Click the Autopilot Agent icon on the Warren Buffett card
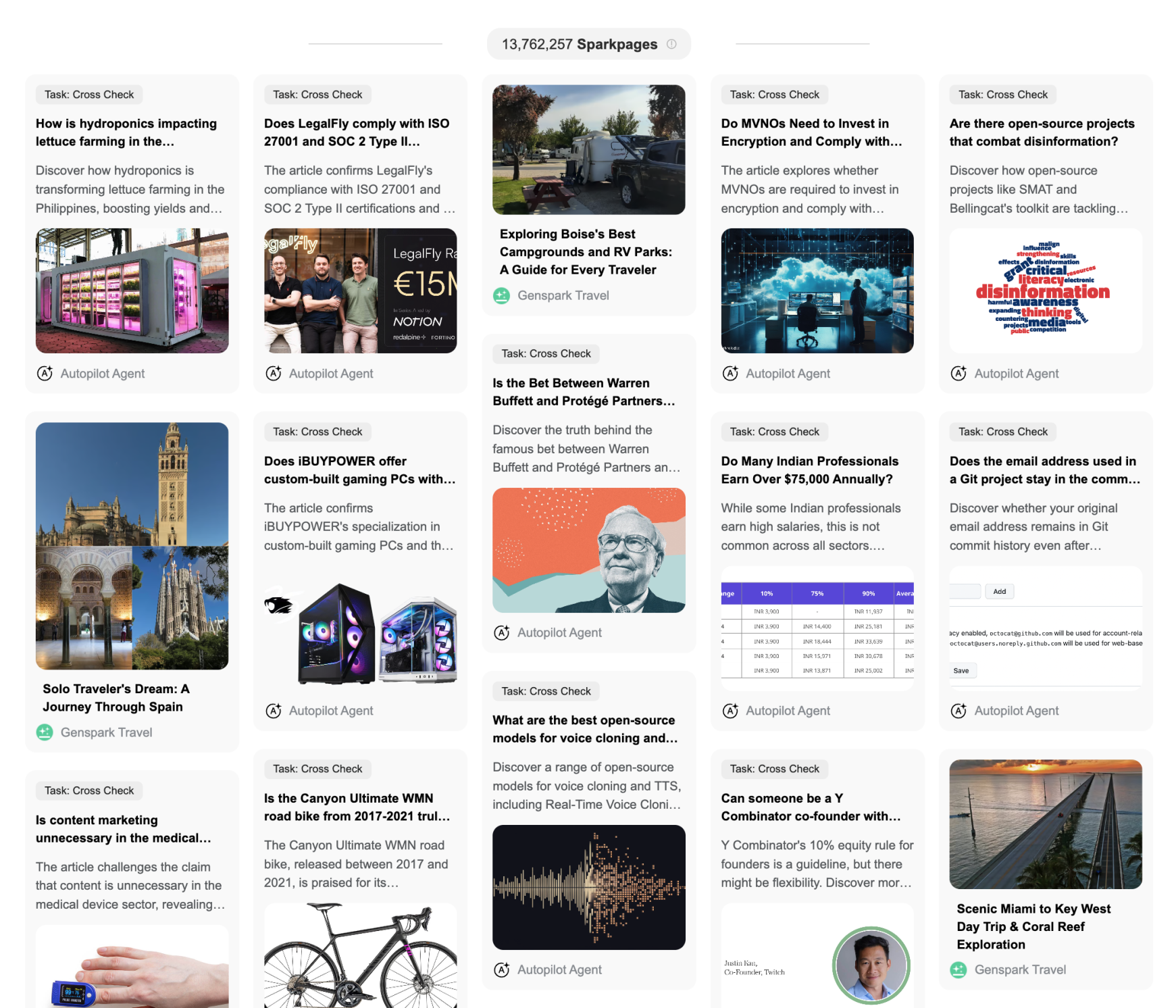This screenshot has width=1176, height=1008. [x=501, y=632]
